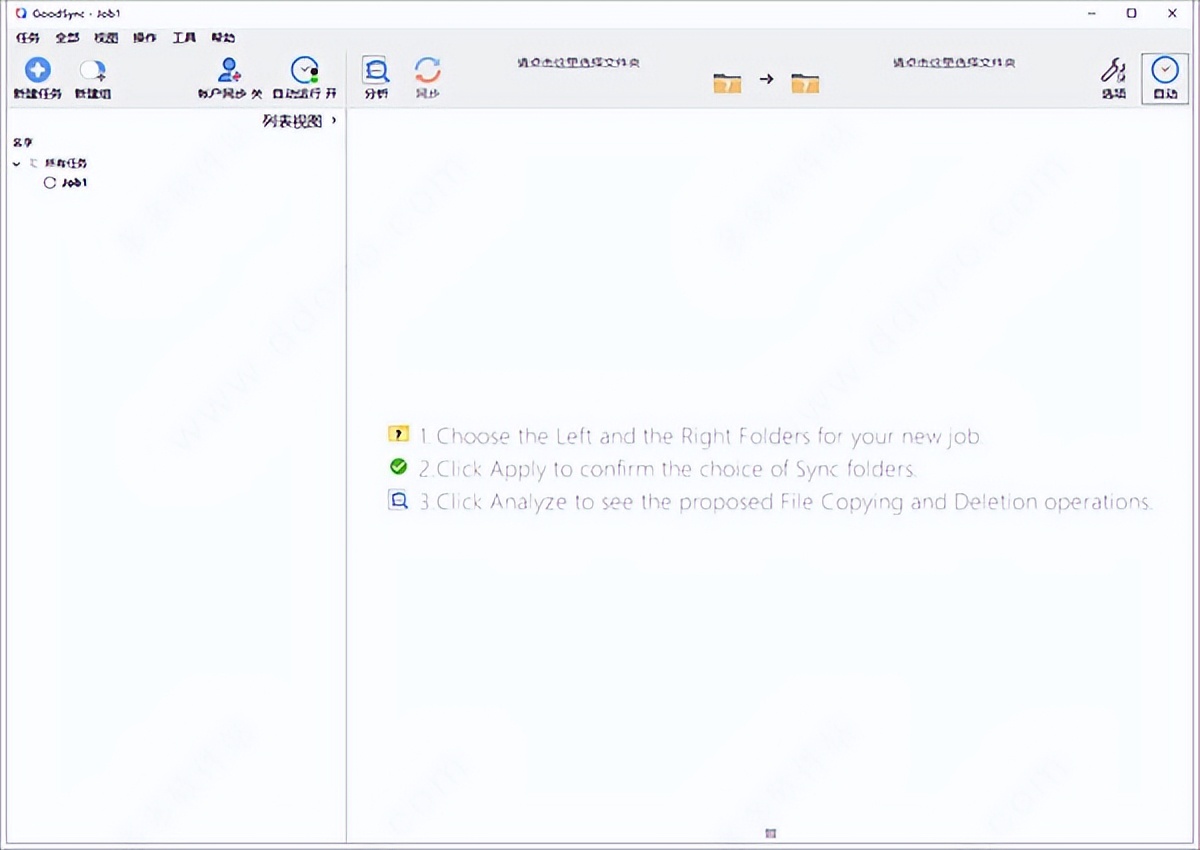Open job Options with the wrench icon
Viewport: 1200px width, 850px height.
[x=1113, y=70]
